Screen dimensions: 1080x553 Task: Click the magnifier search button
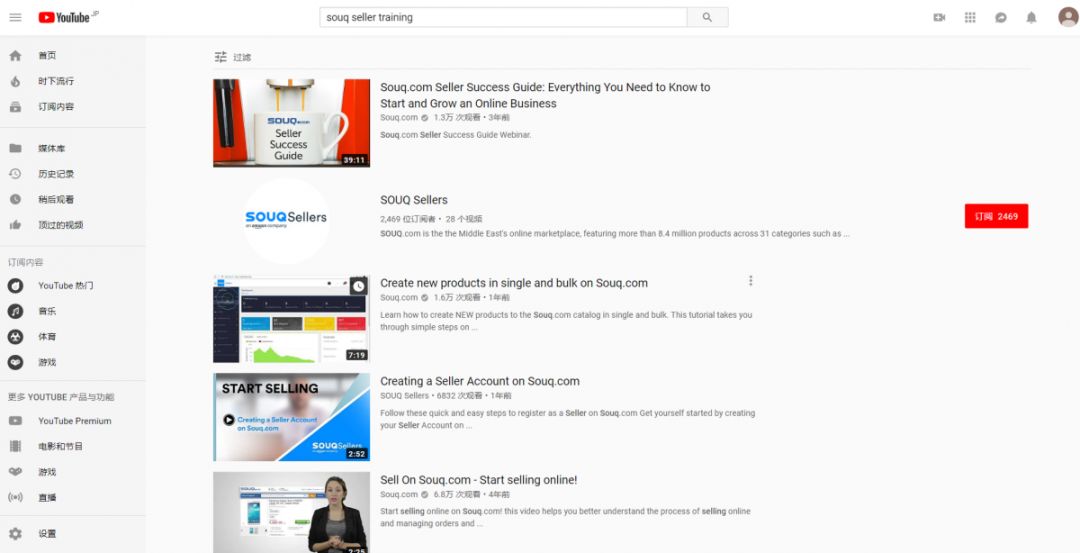(707, 17)
